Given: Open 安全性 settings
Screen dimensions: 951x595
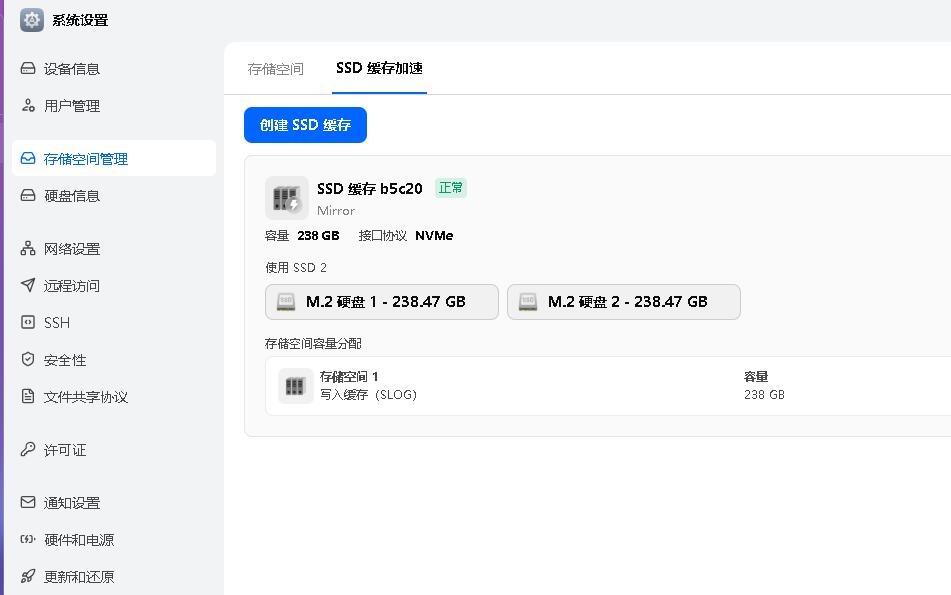Looking at the screenshot, I should pos(113,360).
